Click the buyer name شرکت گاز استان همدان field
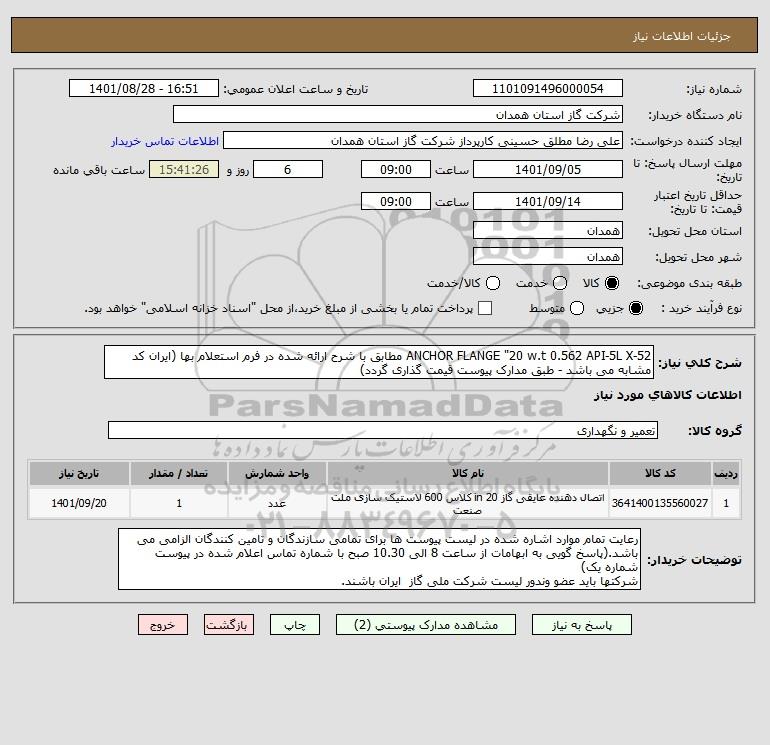The height and width of the screenshot is (745, 770). click(398, 114)
